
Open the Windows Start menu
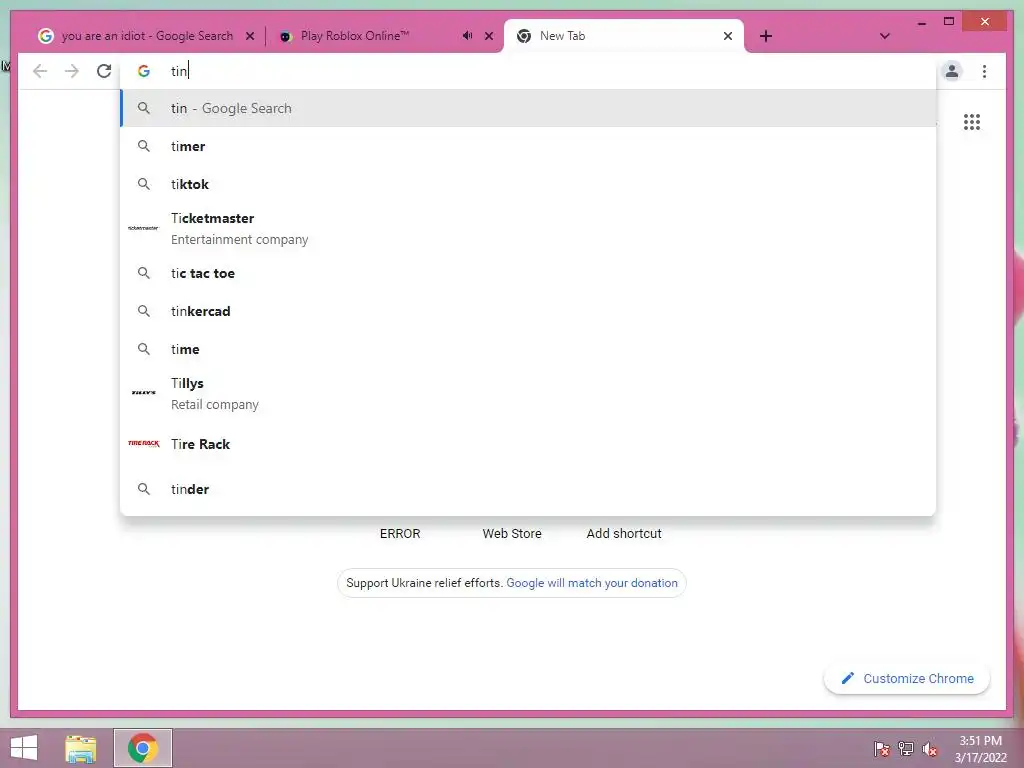click(24, 748)
